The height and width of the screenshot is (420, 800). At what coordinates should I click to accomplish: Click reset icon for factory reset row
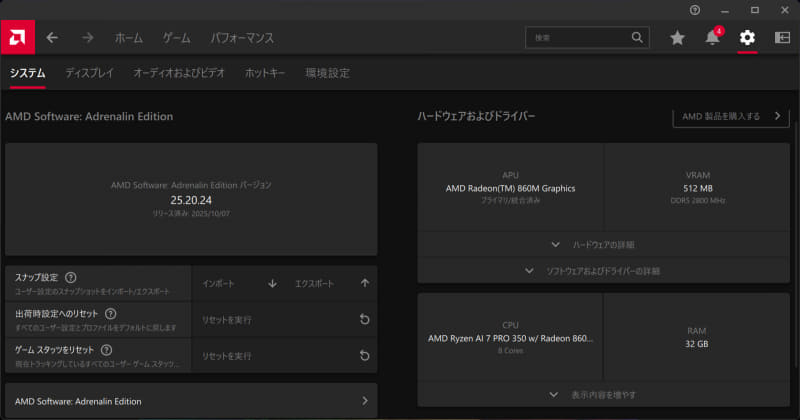(x=364, y=319)
